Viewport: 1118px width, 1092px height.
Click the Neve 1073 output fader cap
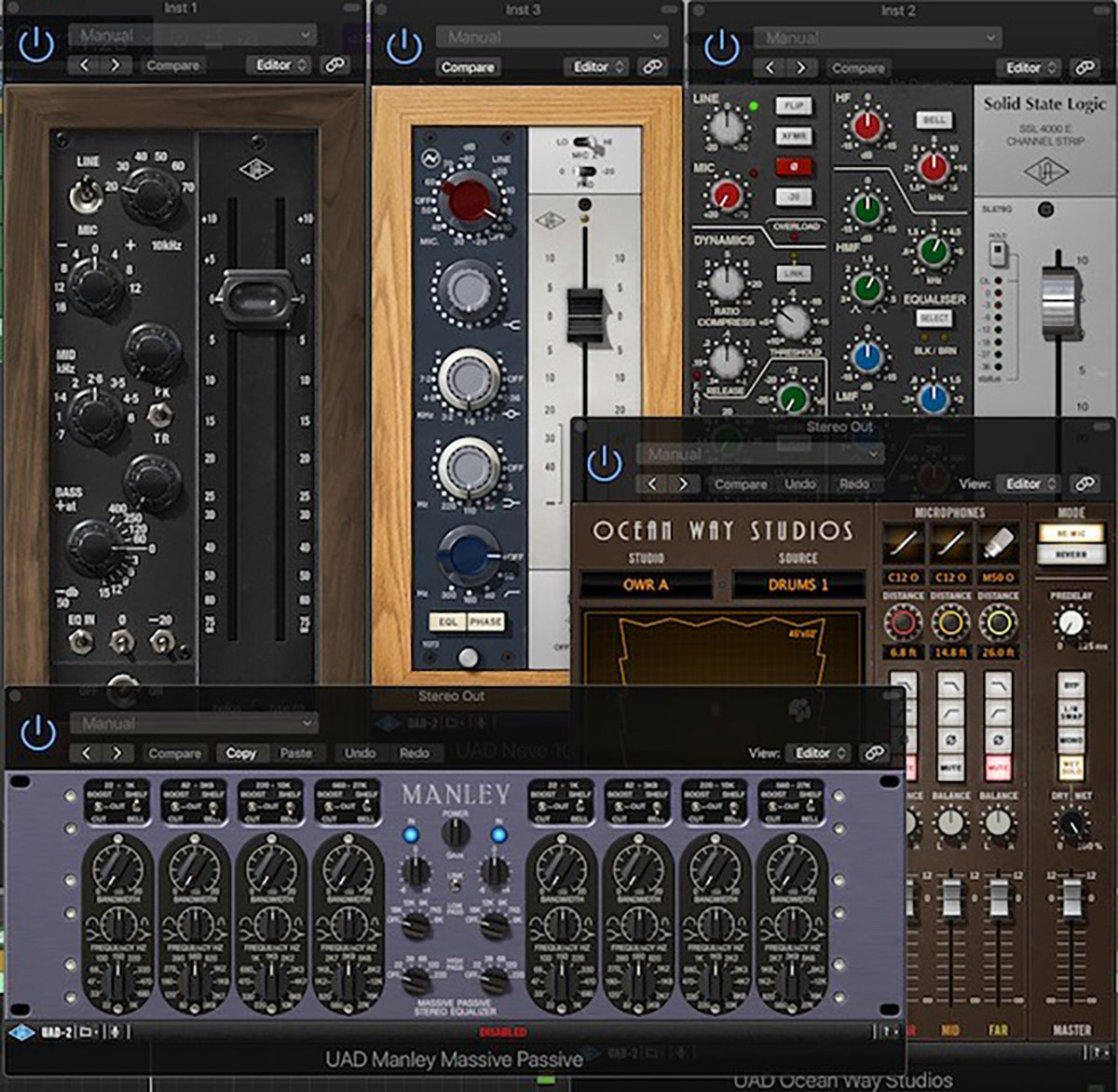[585, 315]
